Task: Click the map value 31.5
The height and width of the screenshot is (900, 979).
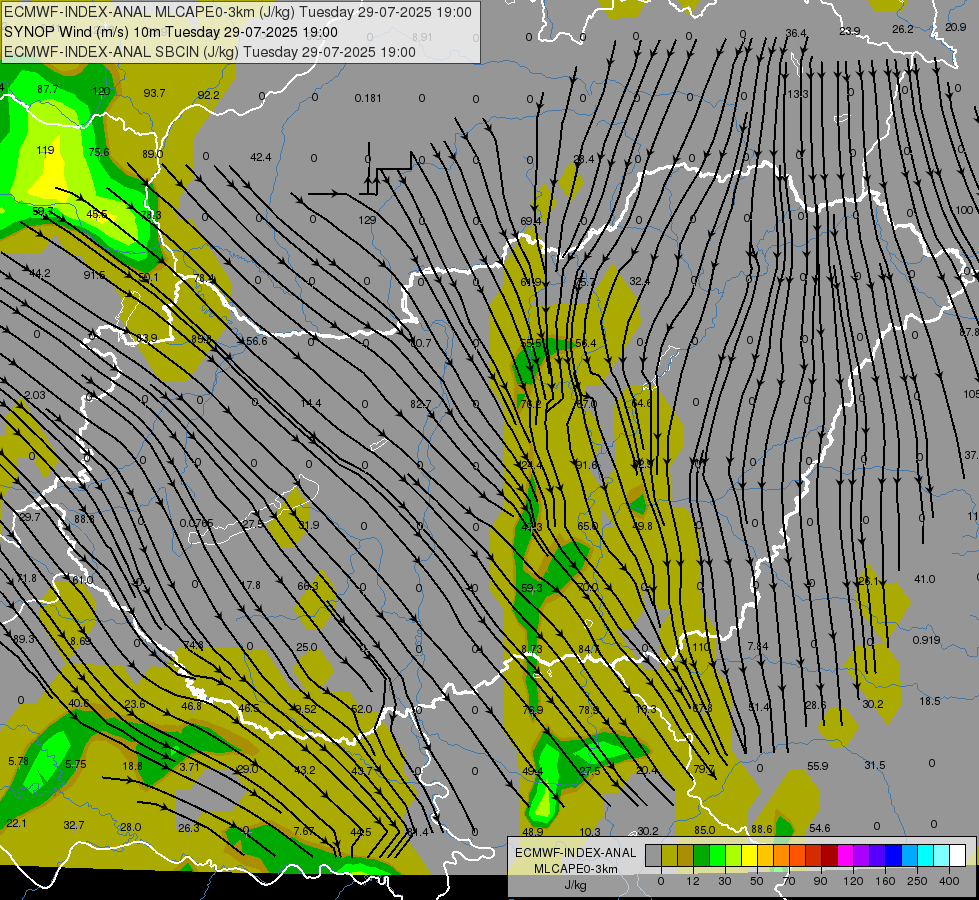Action: point(875,765)
